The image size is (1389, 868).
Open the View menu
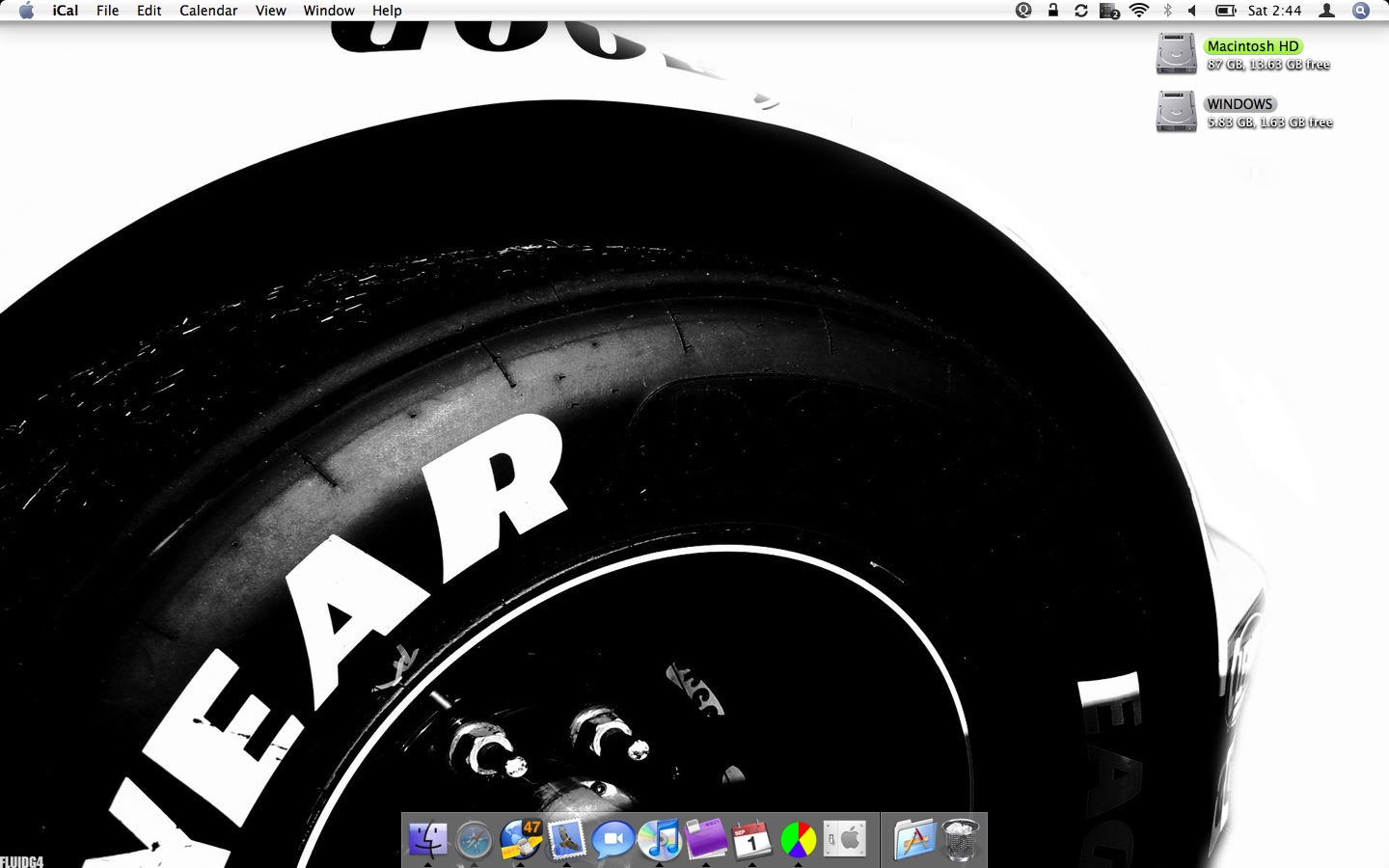270,11
